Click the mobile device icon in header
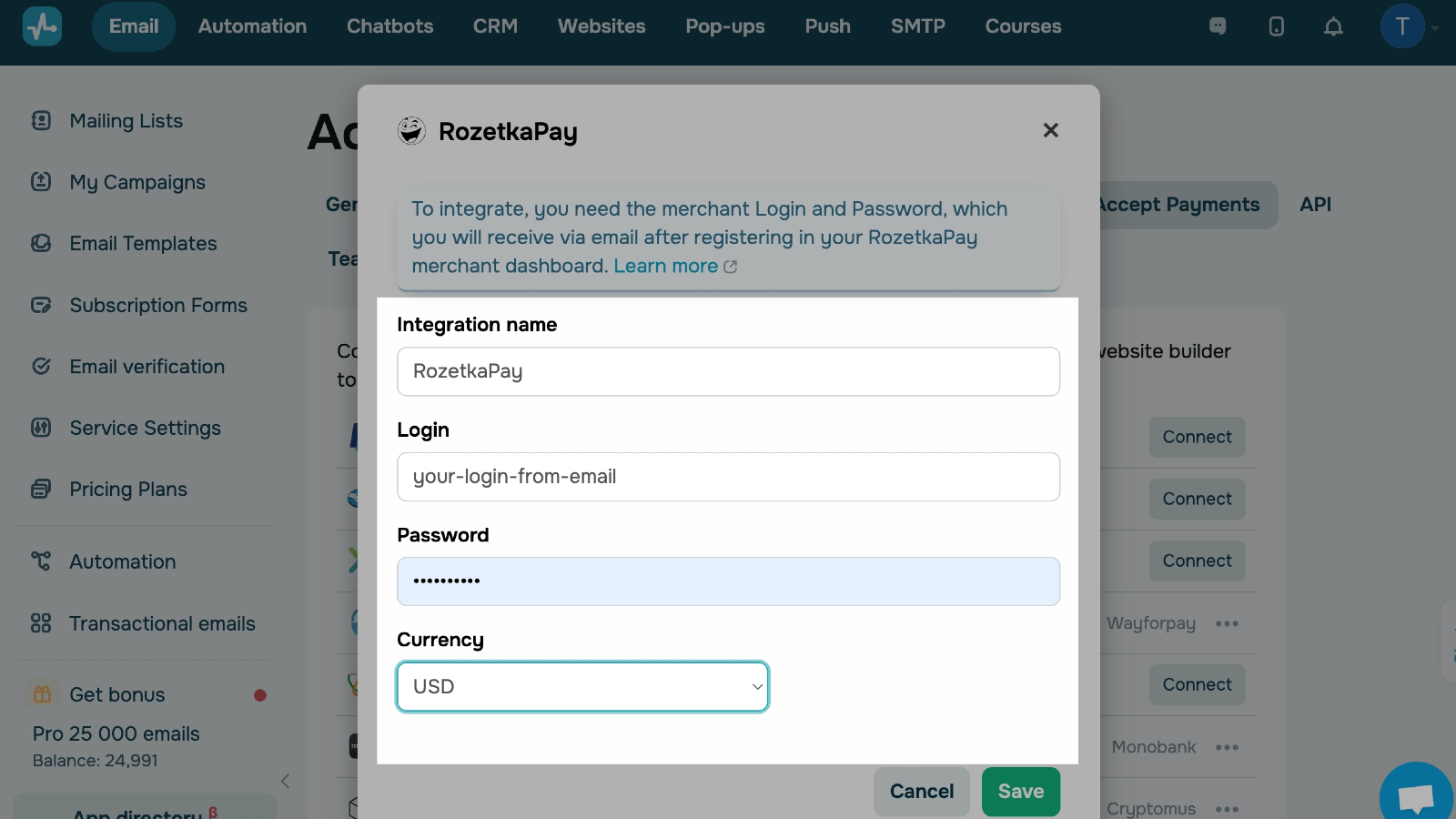Viewport: 1456px width, 819px height. coord(1277,26)
